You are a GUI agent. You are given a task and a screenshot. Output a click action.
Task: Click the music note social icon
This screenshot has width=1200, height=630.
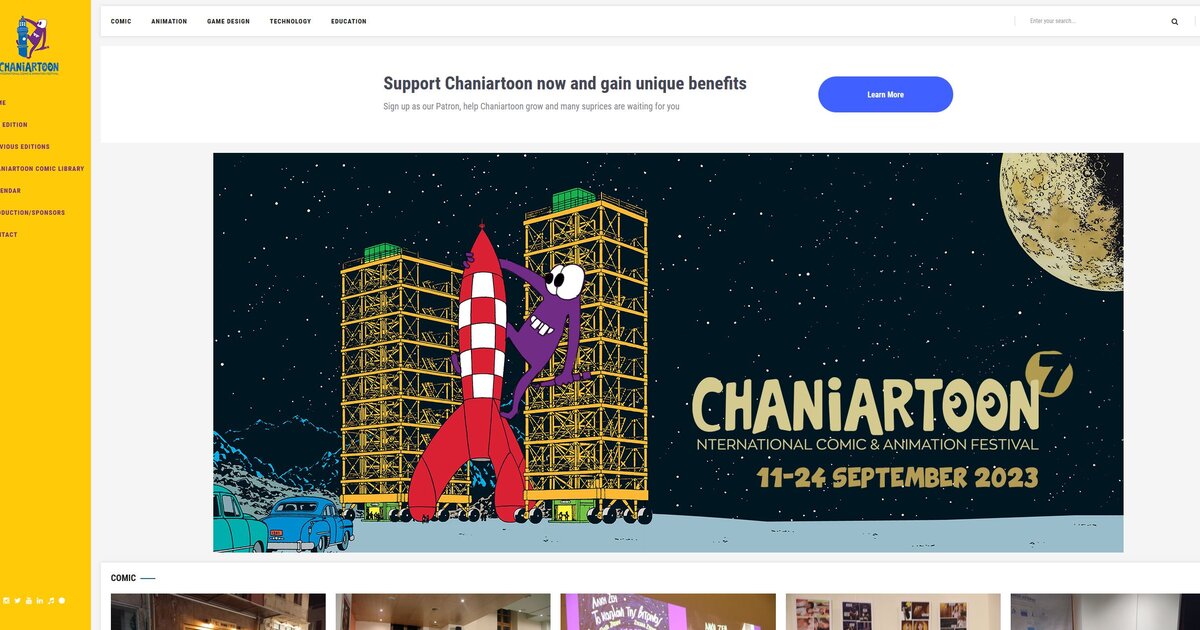51,600
